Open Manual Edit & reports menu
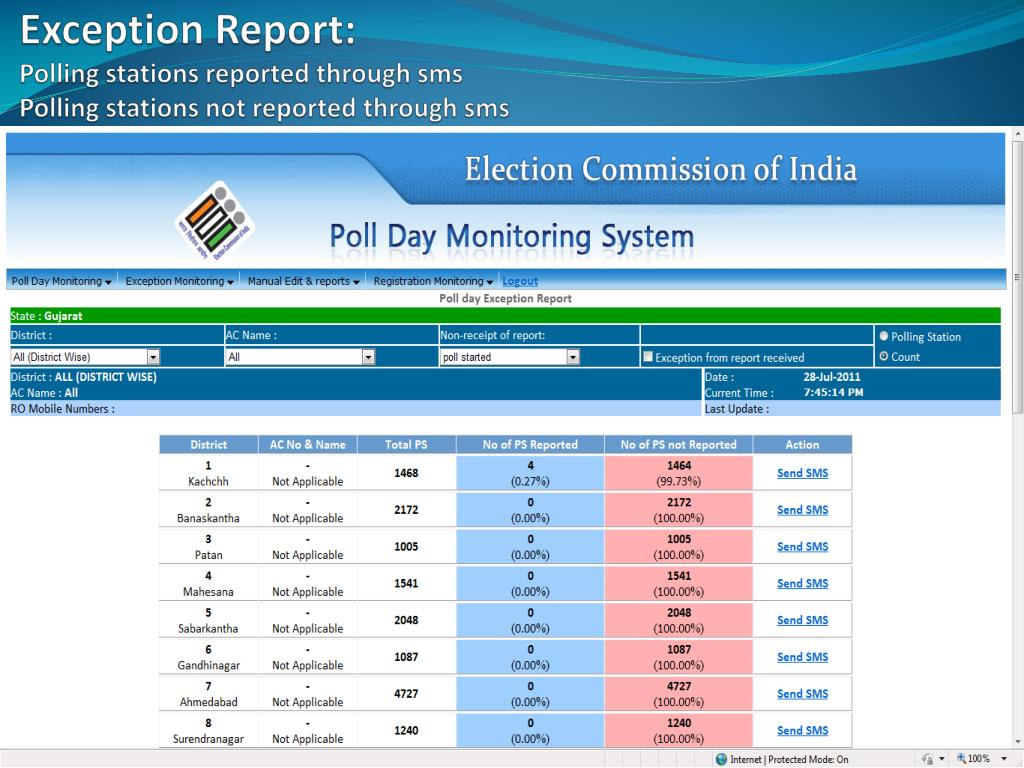This screenshot has height=768, width=1024. coord(304,281)
